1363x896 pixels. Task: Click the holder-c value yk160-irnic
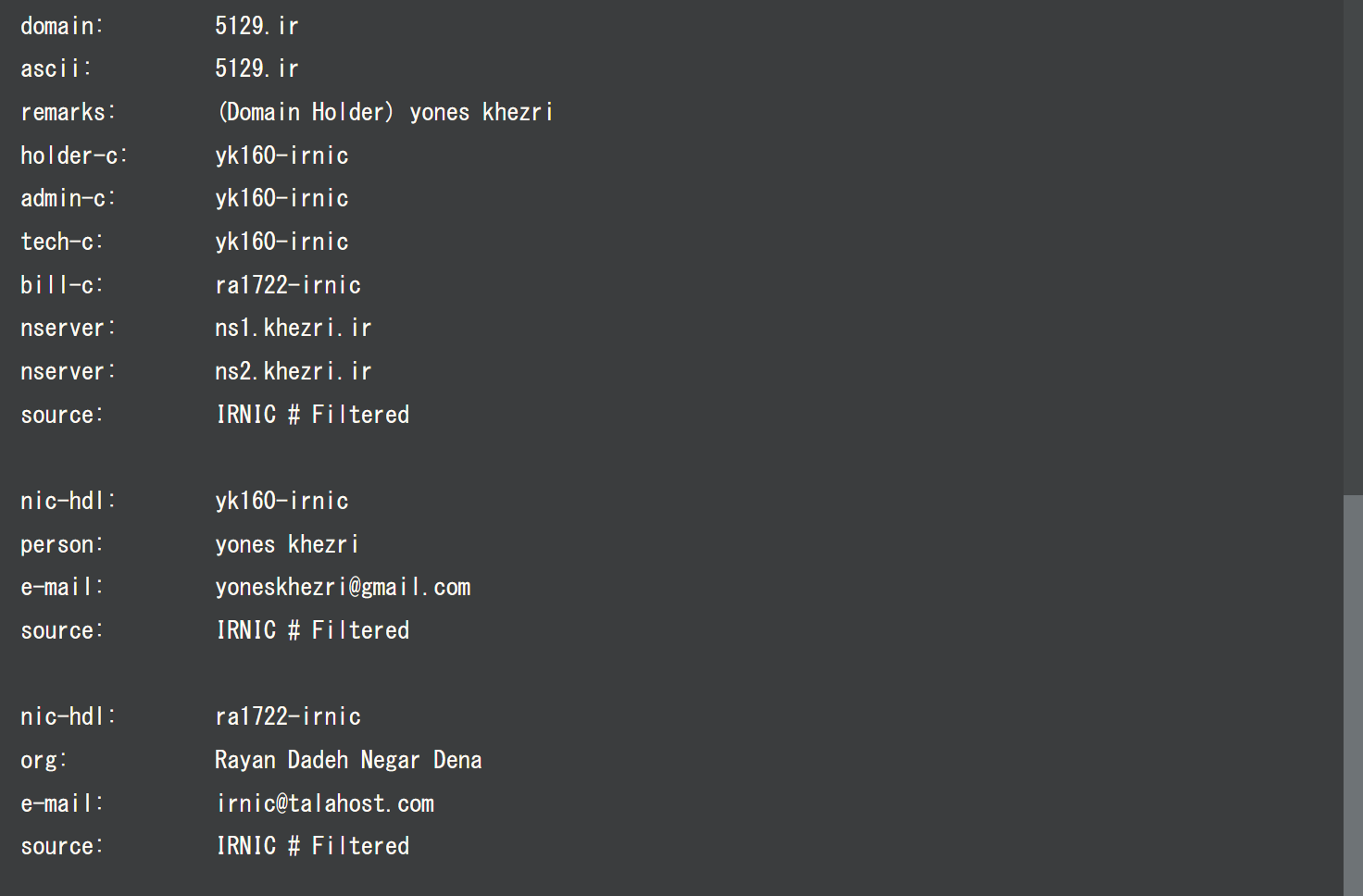coord(281,156)
